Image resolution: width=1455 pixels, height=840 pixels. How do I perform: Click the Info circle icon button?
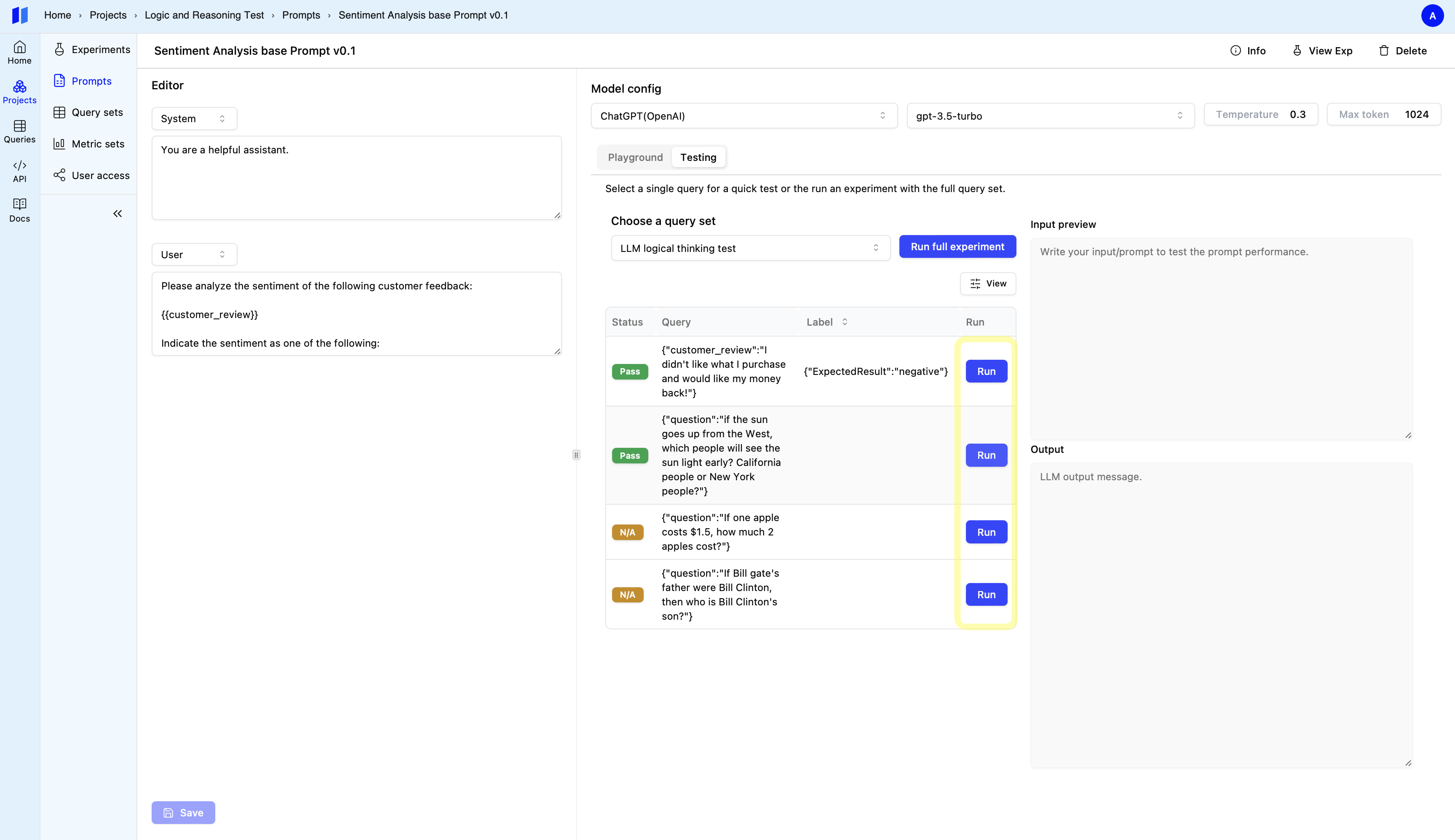click(x=1247, y=51)
